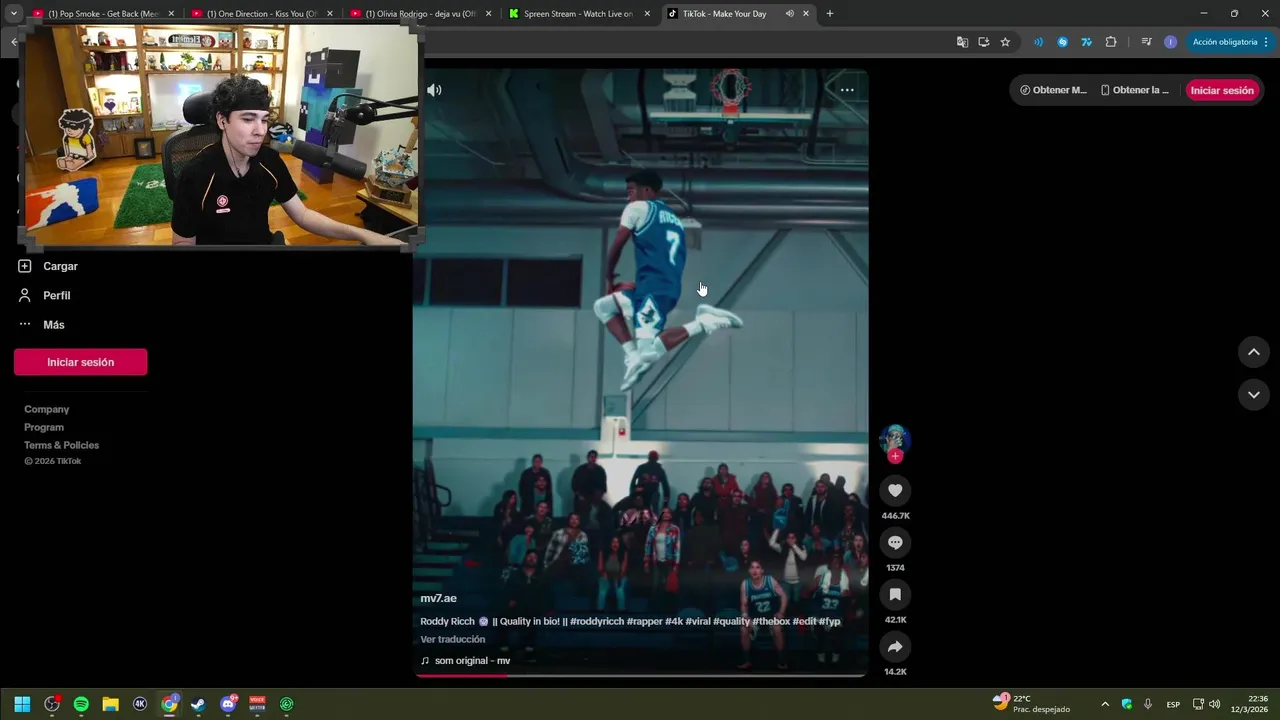Open Spotify from the taskbar
This screenshot has height=720, width=1280.
[81, 704]
